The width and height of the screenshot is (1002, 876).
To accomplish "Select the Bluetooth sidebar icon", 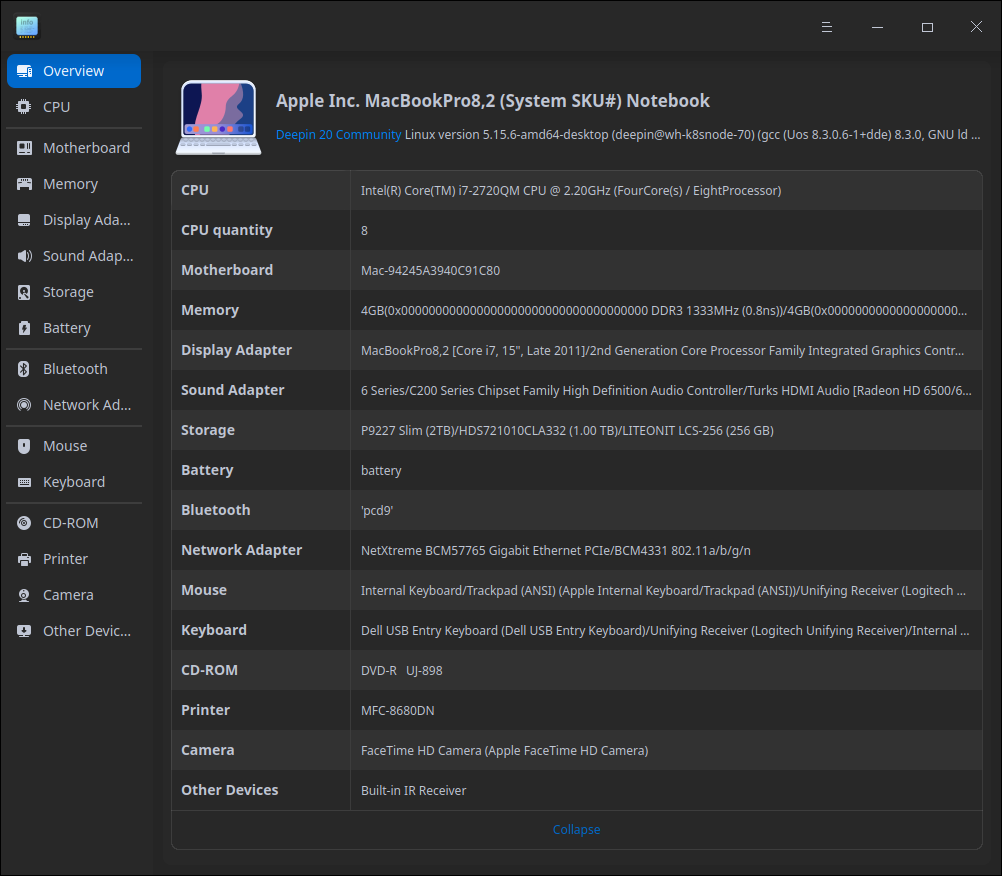I will pyautogui.click(x=23, y=369).
